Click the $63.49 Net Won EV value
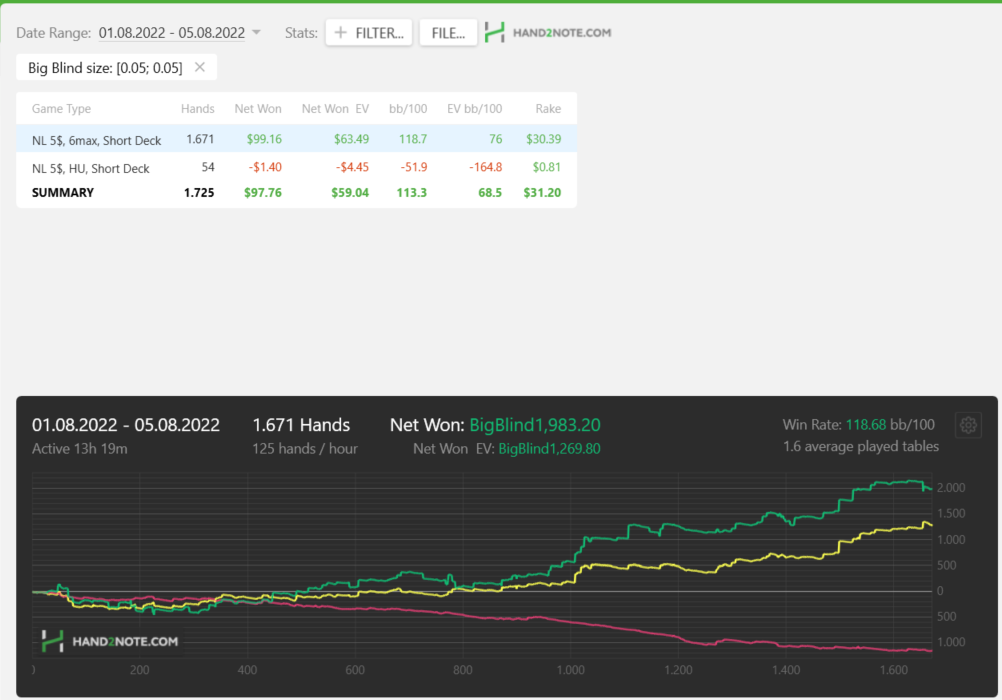The width and height of the screenshot is (1002, 700). [x=351, y=139]
